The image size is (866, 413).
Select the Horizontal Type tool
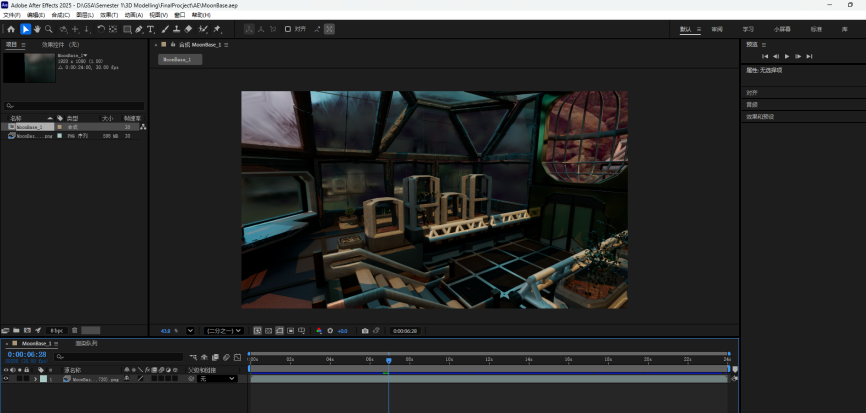tap(150, 29)
